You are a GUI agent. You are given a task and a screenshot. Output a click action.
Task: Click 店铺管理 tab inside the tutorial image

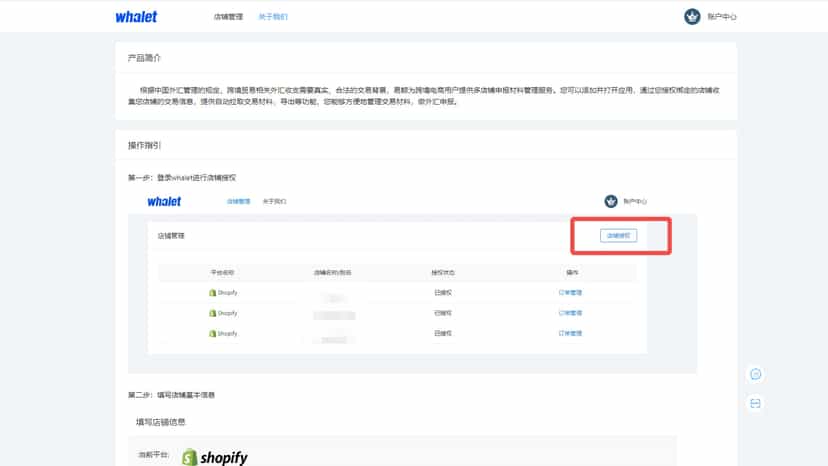pos(239,201)
